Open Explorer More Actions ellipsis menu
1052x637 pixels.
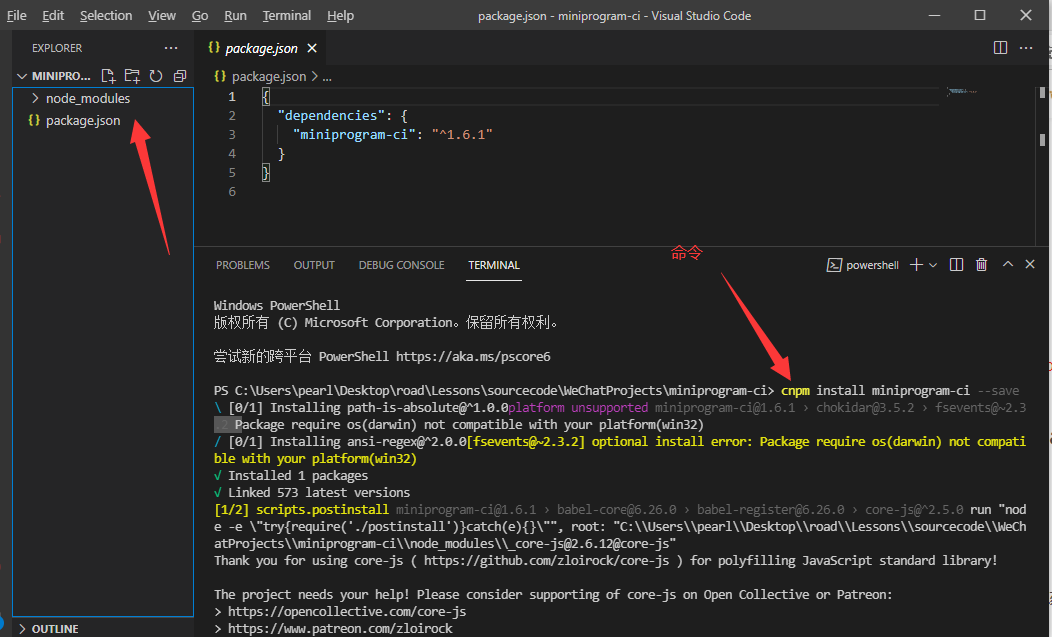[170, 47]
